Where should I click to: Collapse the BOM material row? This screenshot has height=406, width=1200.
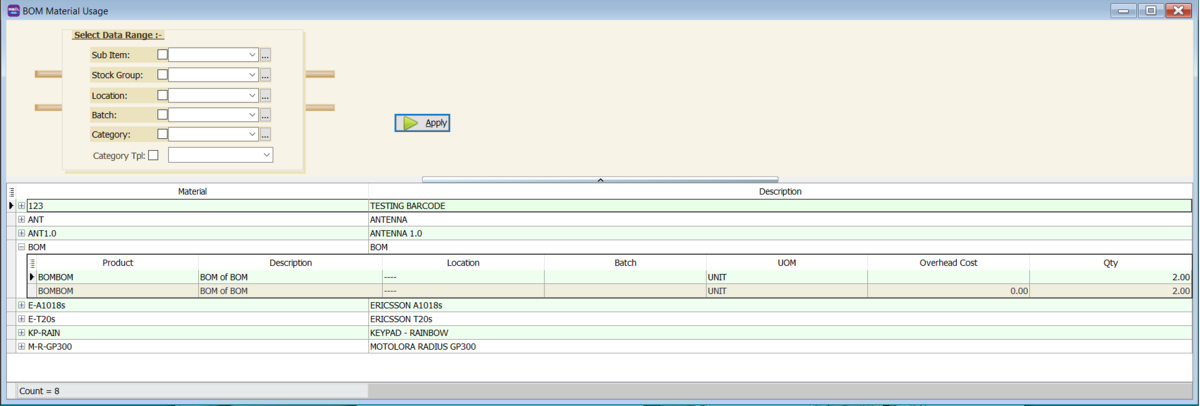pyautogui.click(x=21, y=247)
